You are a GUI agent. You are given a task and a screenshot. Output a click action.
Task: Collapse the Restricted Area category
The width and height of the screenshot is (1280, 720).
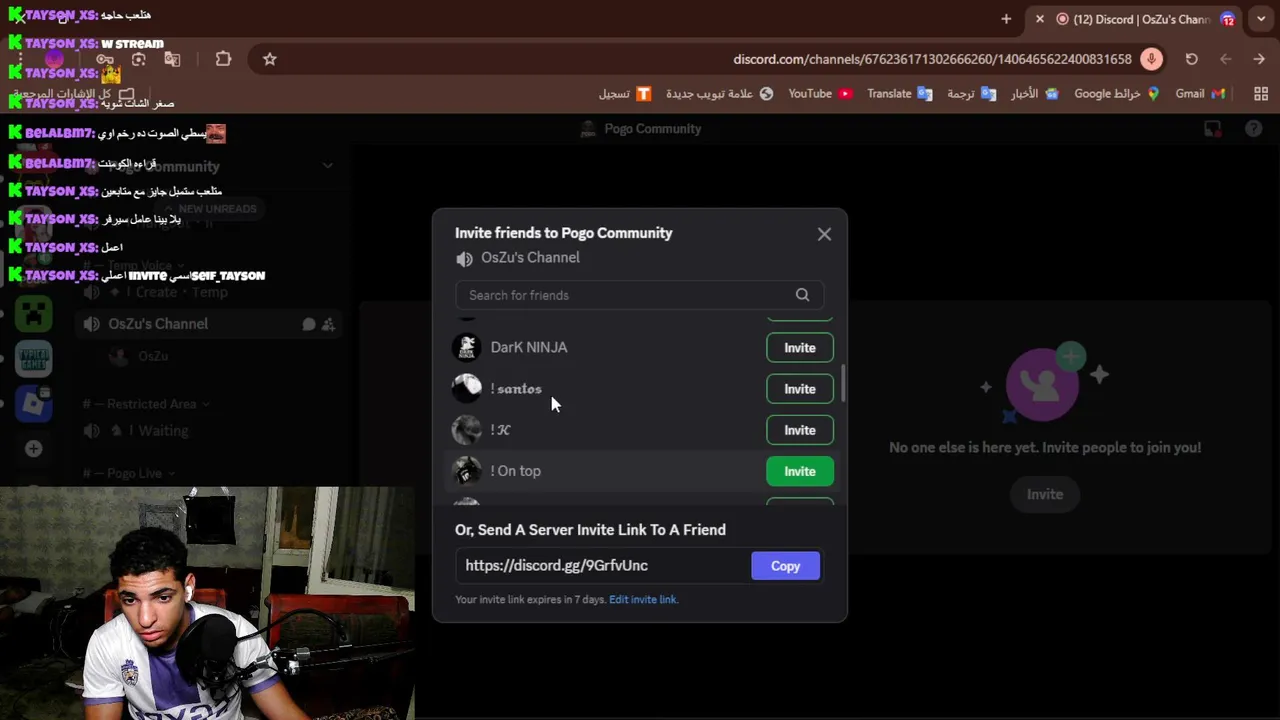click(x=147, y=404)
